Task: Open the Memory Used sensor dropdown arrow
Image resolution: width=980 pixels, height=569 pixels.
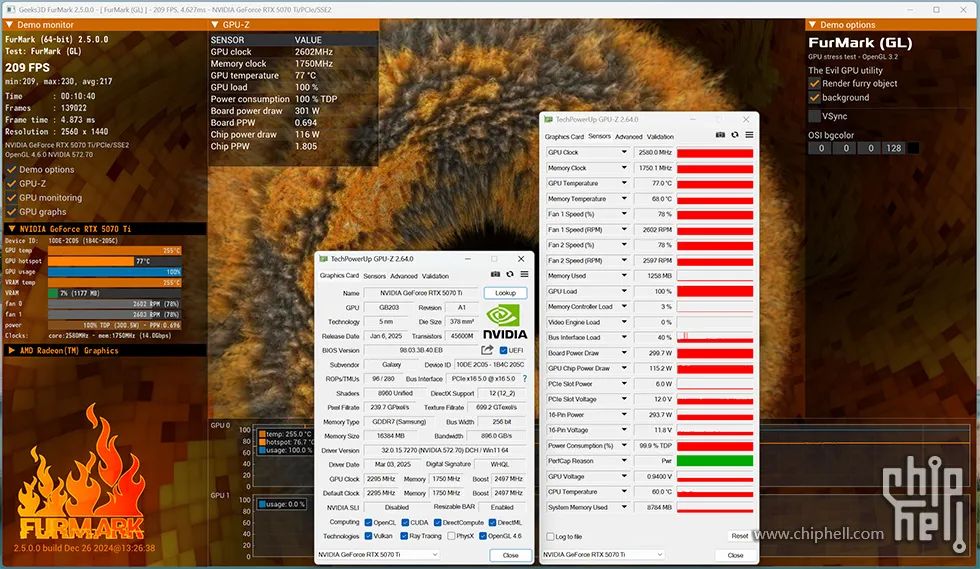Action: [624, 275]
